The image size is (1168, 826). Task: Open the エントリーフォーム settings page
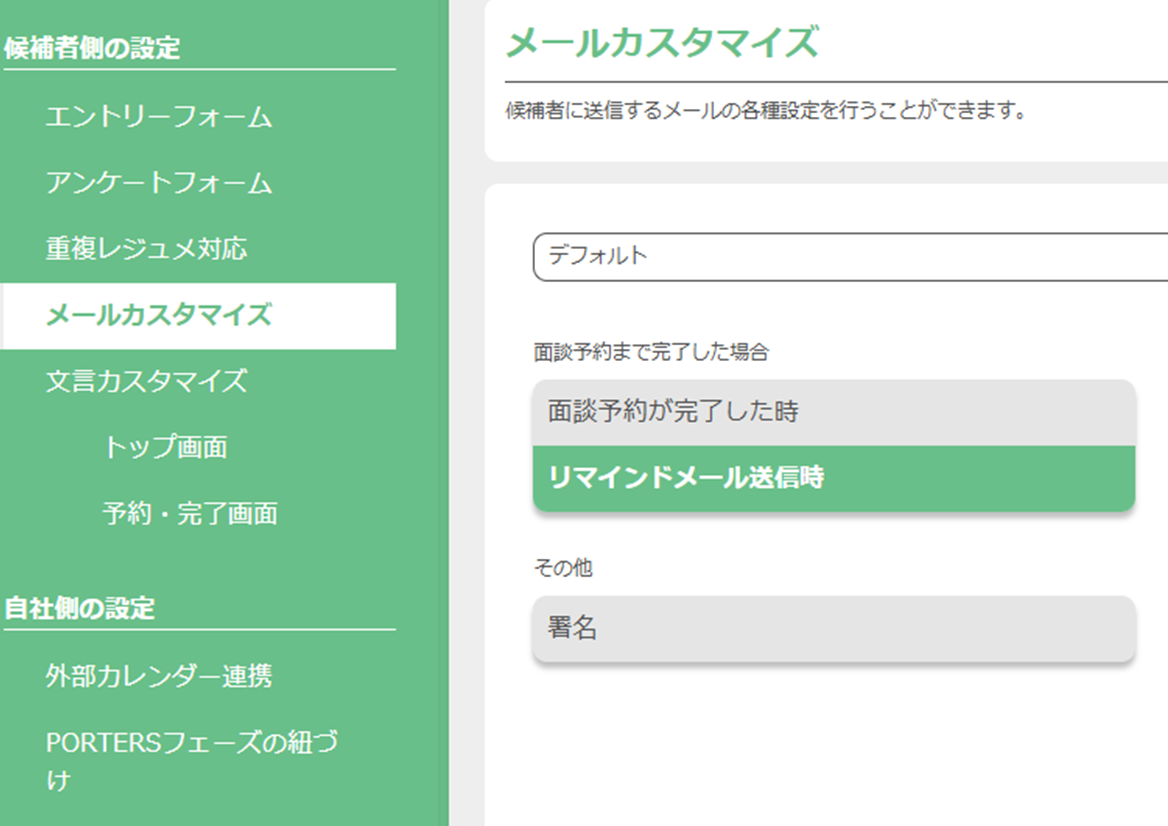coord(159,117)
